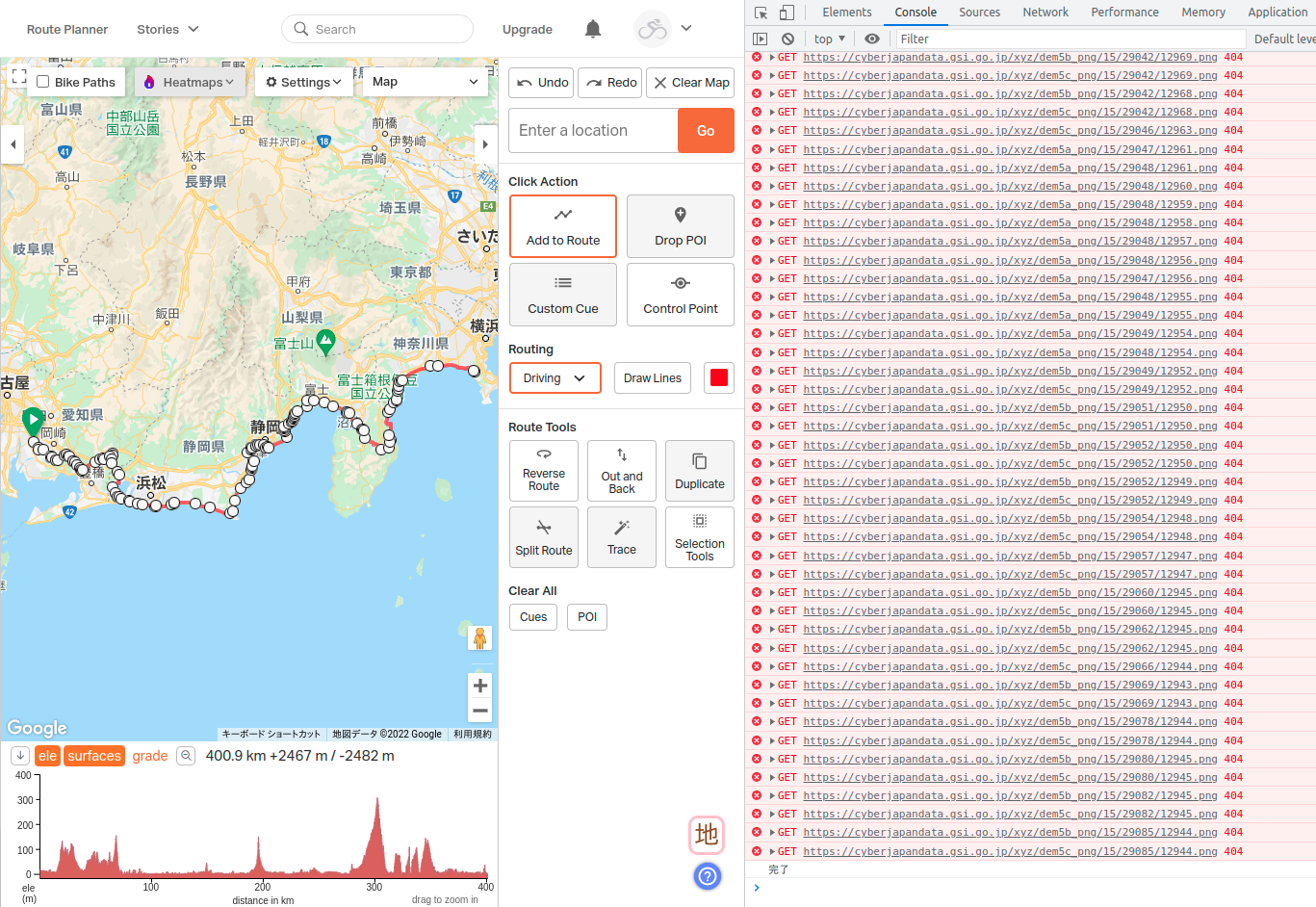The height and width of the screenshot is (907, 1316).
Task: Clear the console with the clear icon
Action: pyautogui.click(x=787, y=39)
